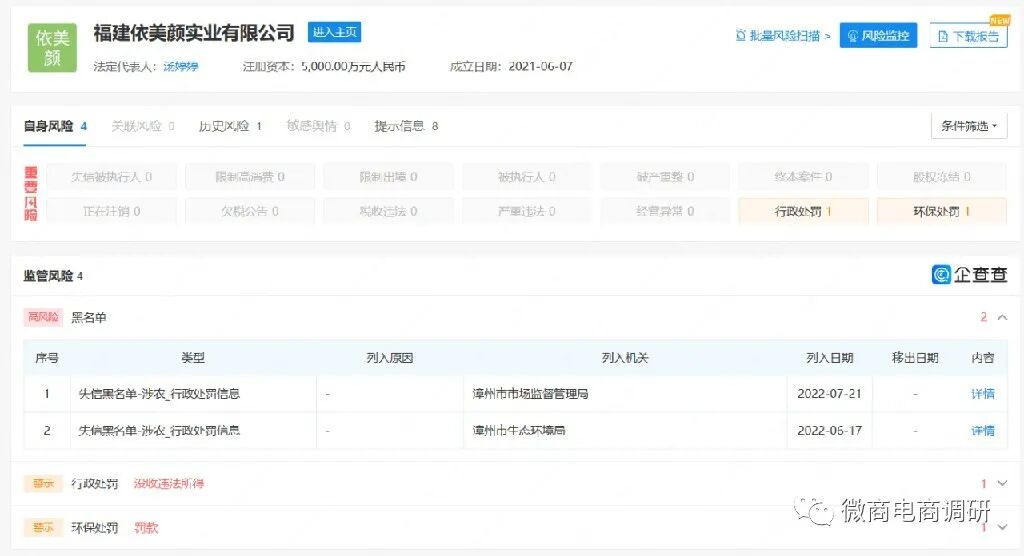Start 批量风险扫描 batch risk scan
Image resolution: width=1024 pixels, height=556 pixels.
point(783,36)
